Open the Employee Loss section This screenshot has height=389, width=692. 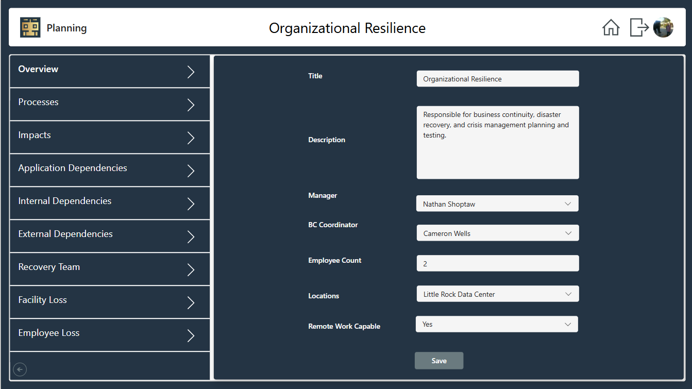109,335
